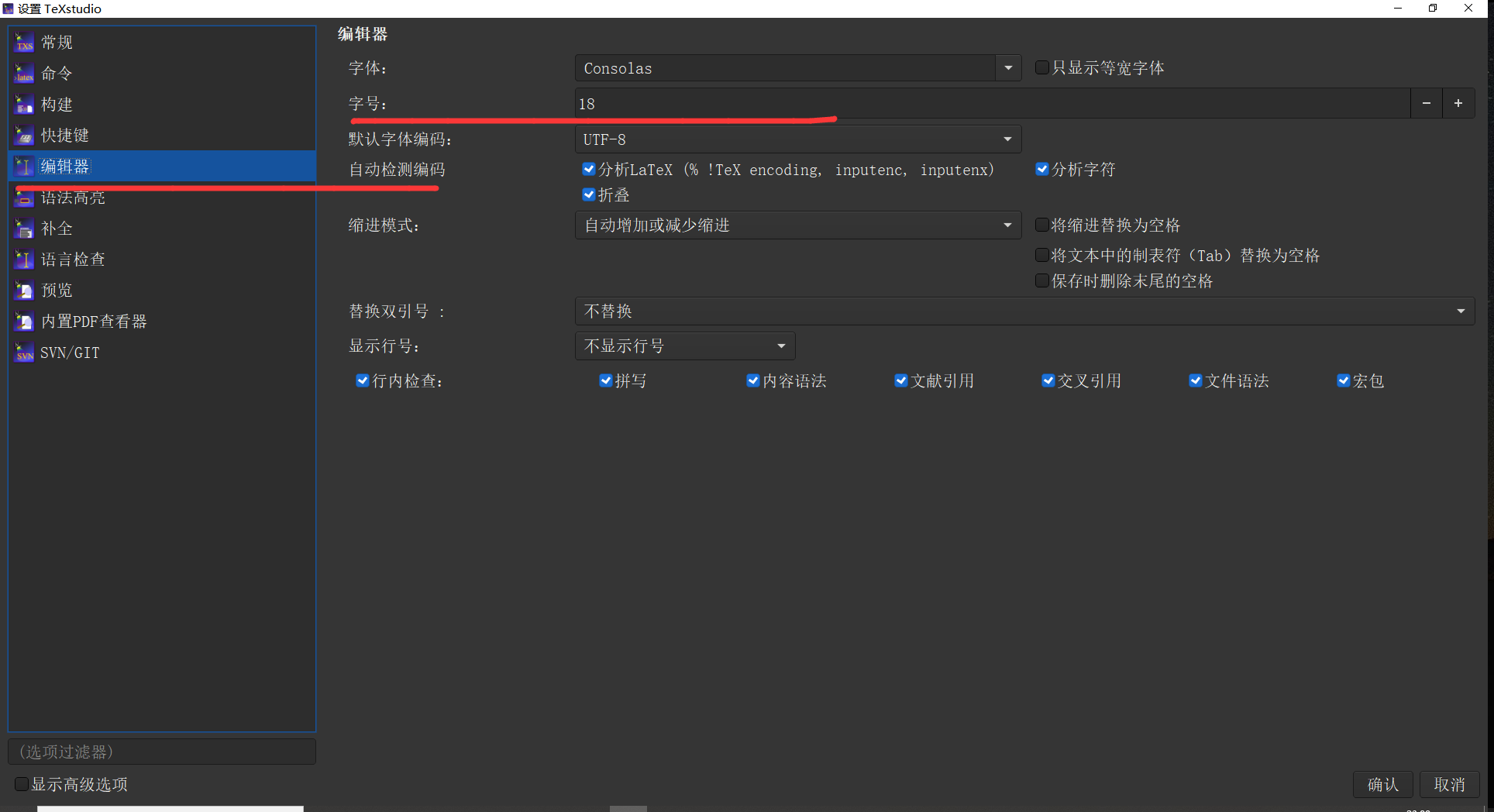Open the SVN/GIT settings page

tap(162, 353)
